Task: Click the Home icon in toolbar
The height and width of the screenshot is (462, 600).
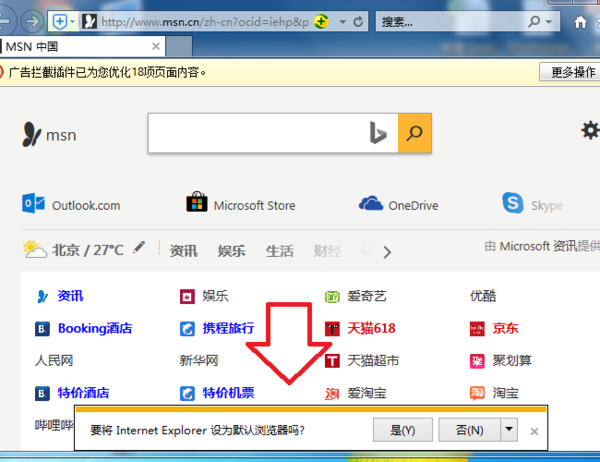Action: 580,22
